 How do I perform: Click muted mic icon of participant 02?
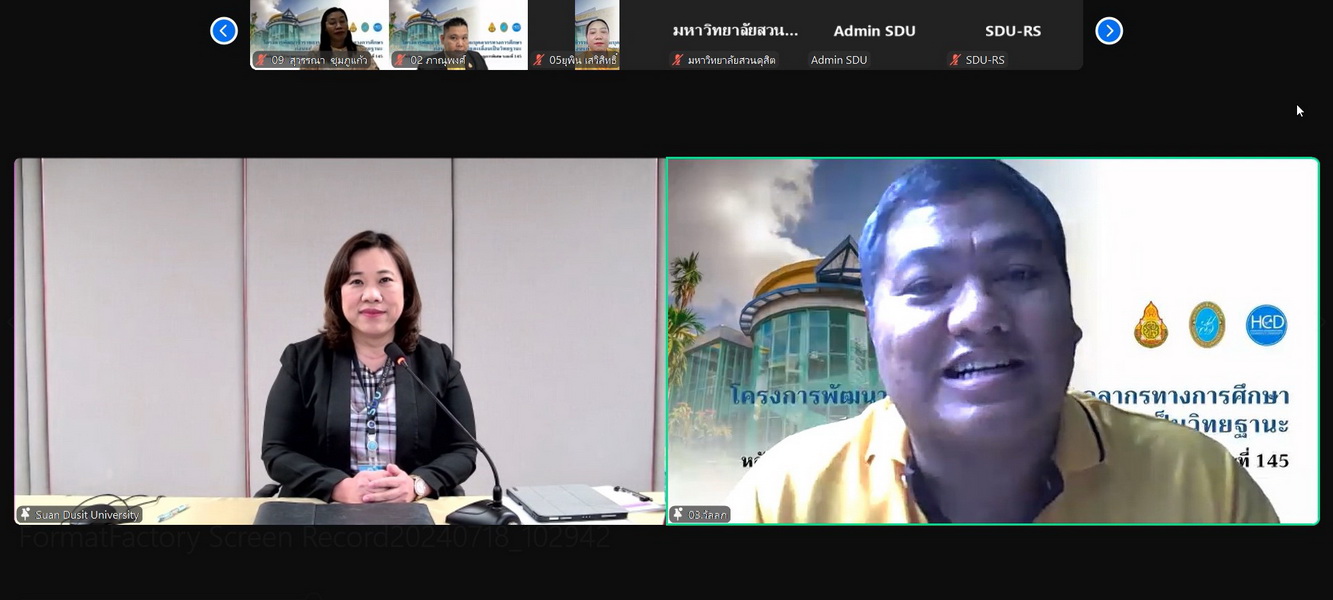(400, 60)
